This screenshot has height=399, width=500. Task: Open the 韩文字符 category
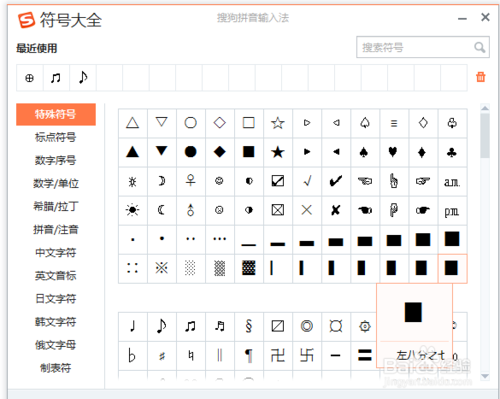tap(56, 322)
